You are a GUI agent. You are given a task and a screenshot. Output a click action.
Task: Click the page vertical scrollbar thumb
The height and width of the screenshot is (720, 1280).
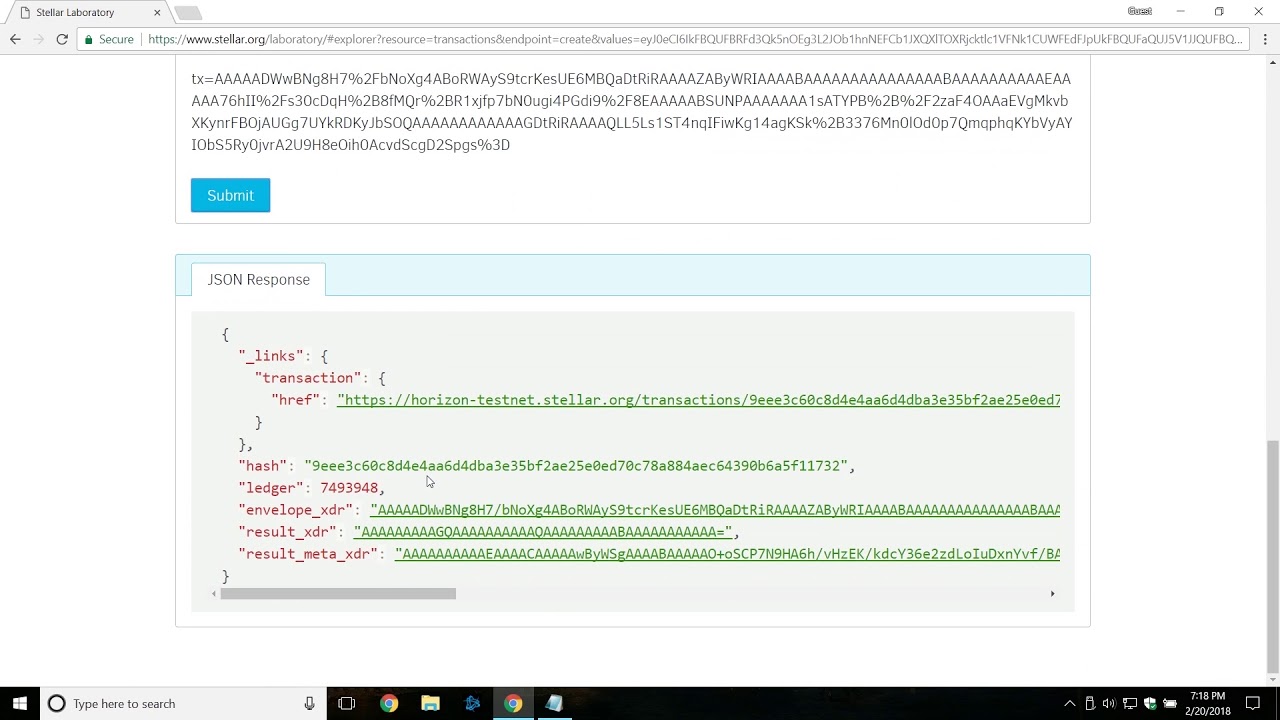point(1272,556)
